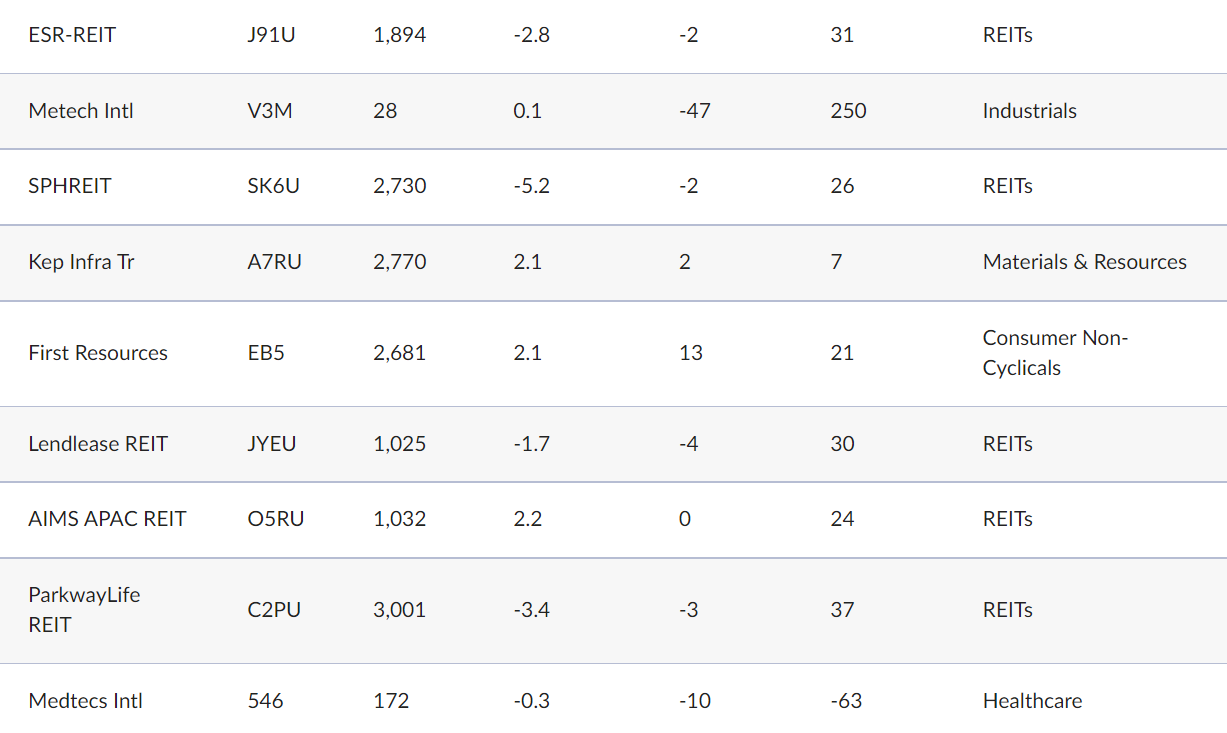Click the EB5 ticker code
This screenshot has width=1227, height=733.
point(266,353)
